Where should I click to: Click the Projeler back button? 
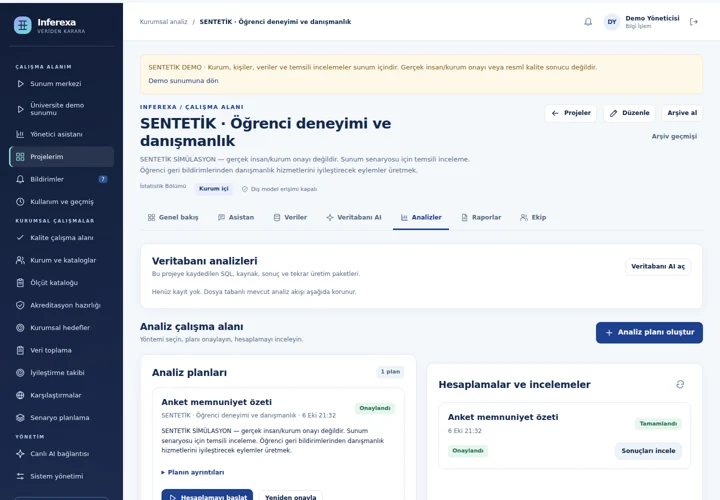(x=571, y=113)
